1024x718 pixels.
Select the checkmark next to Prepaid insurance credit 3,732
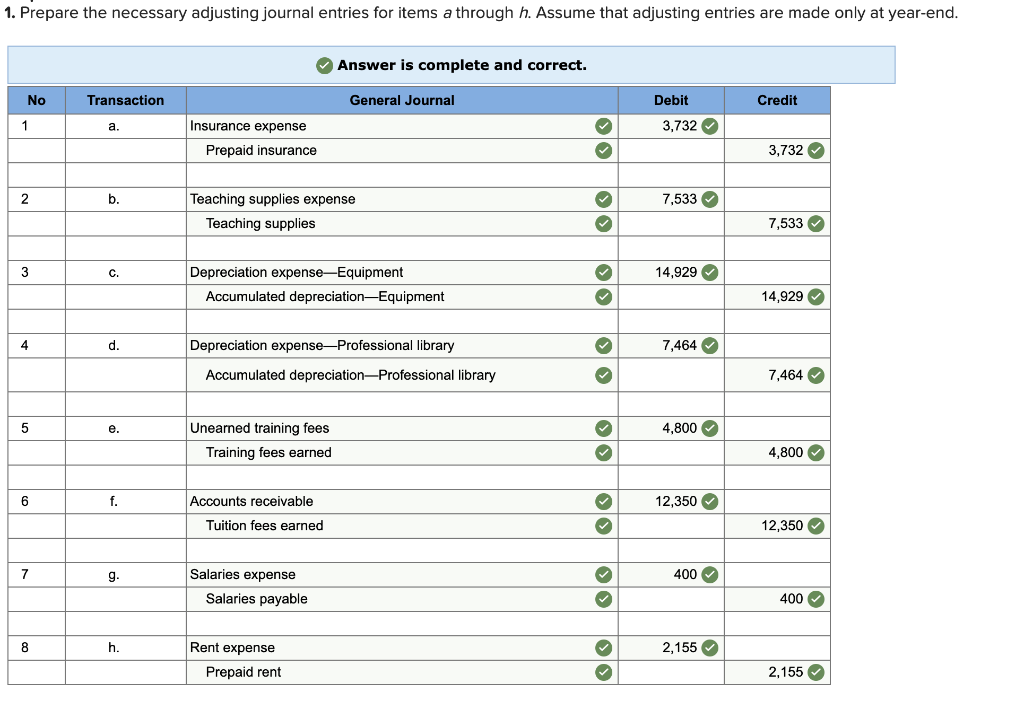click(816, 150)
